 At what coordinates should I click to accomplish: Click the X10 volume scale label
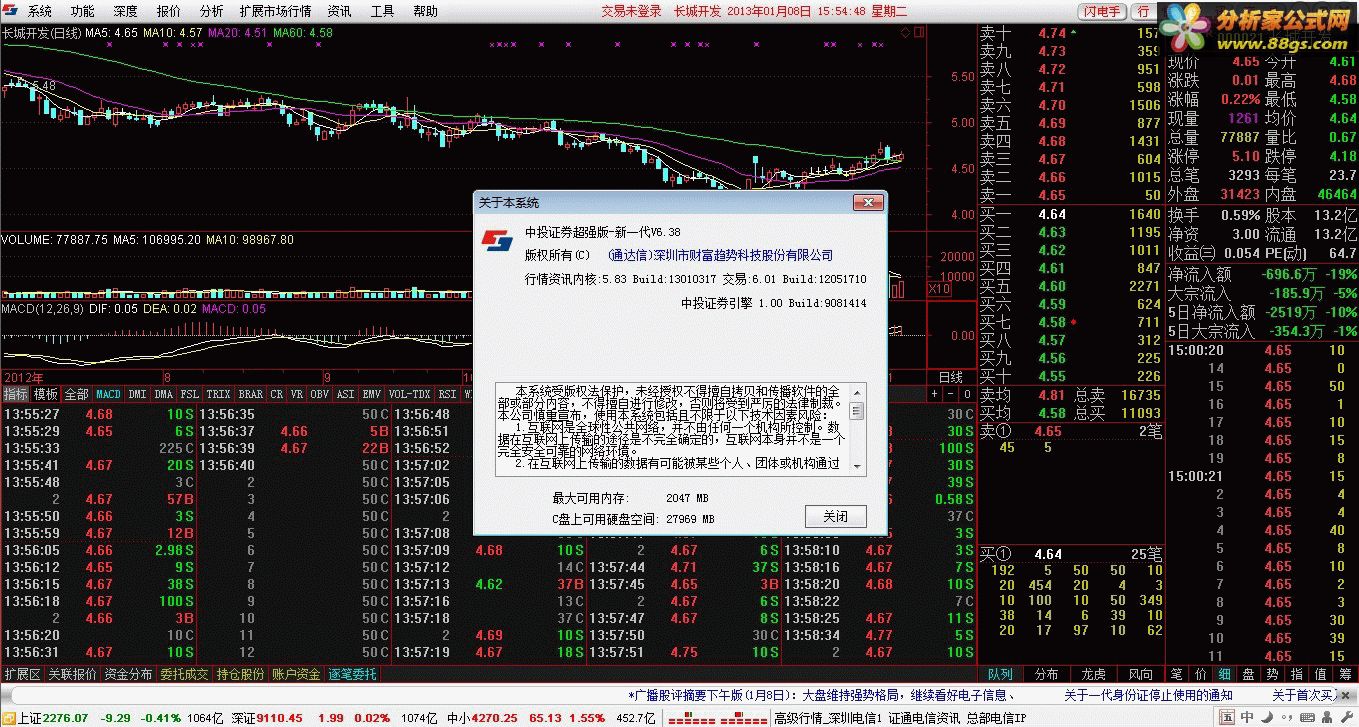(x=939, y=289)
